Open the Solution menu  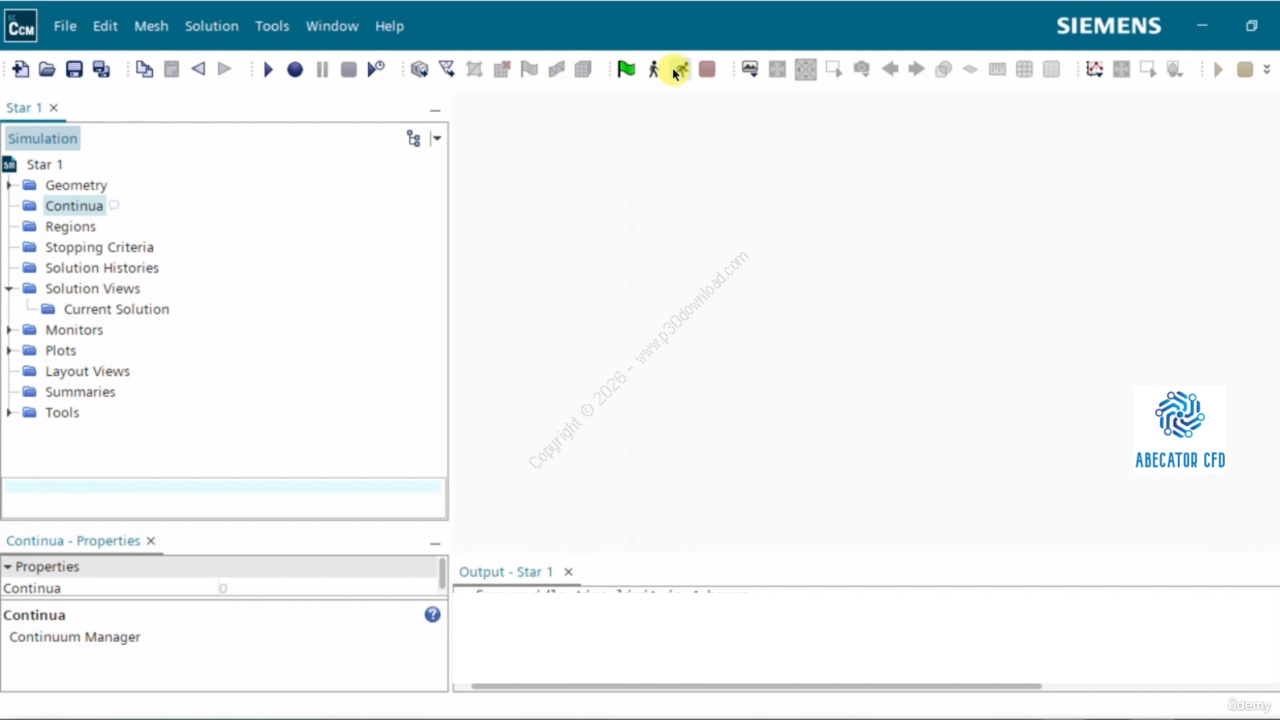click(x=211, y=26)
